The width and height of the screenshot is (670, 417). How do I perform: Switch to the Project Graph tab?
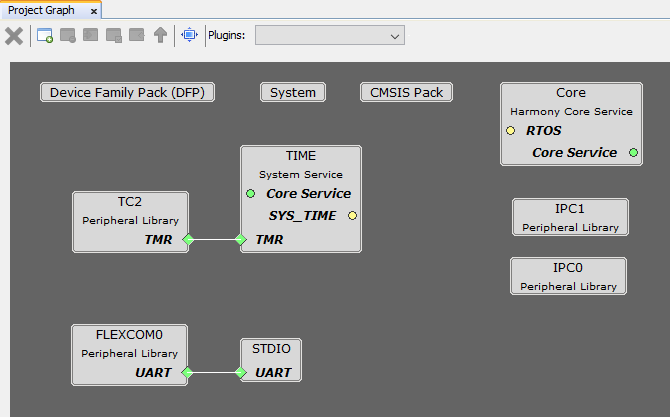[x=42, y=10]
